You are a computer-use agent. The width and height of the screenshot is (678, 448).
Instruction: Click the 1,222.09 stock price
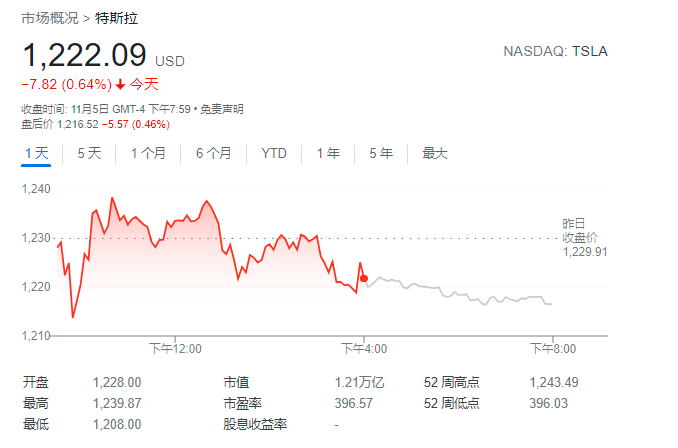pyautogui.click(x=85, y=55)
